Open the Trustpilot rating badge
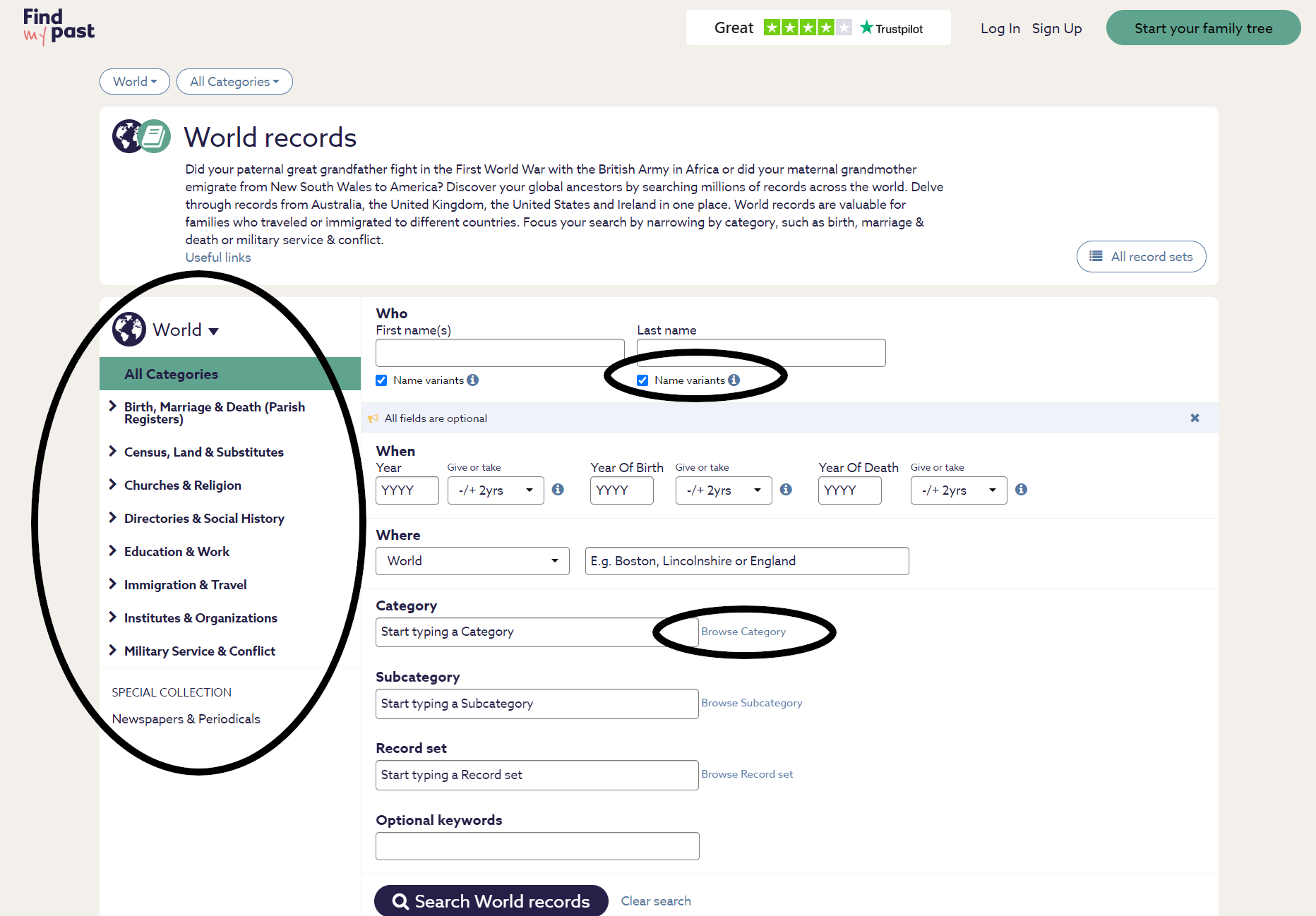1316x916 pixels. (818, 28)
